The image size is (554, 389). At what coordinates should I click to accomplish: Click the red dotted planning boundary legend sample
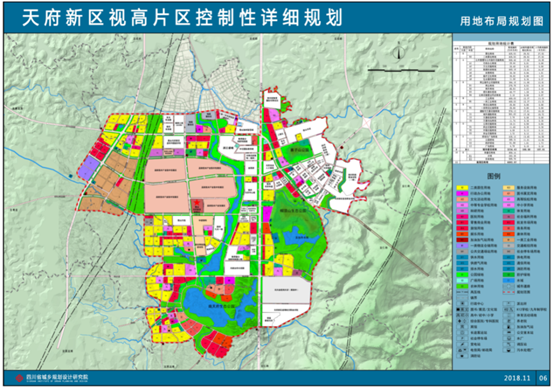pos(509,292)
